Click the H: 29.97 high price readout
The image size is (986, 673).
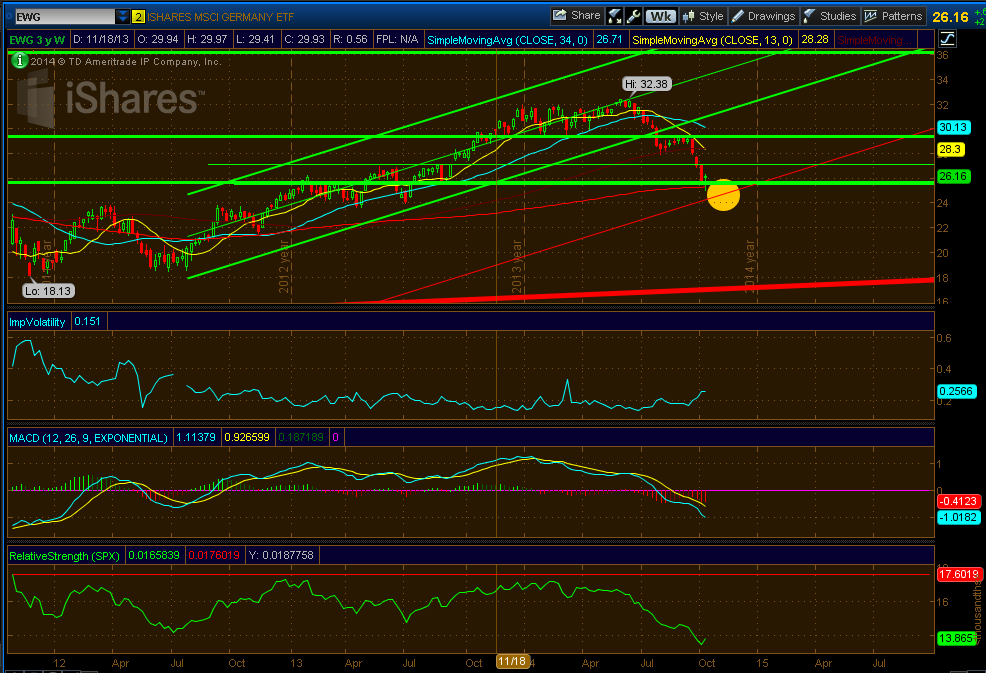[208, 39]
